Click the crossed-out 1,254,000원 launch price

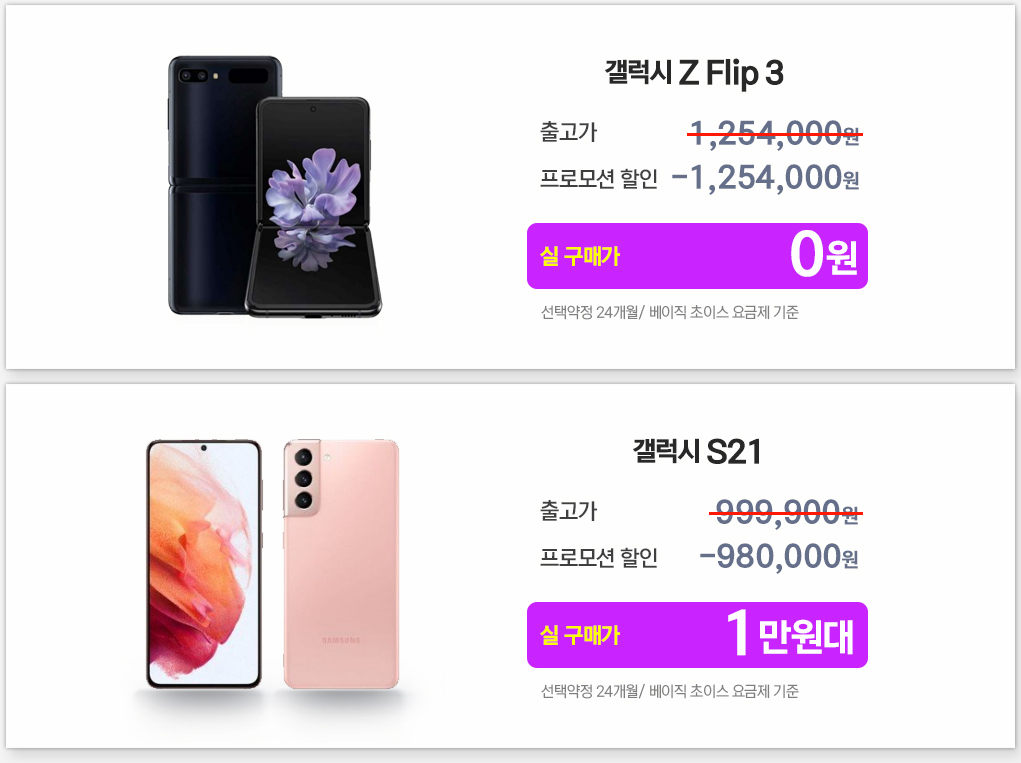coord(775,133)
